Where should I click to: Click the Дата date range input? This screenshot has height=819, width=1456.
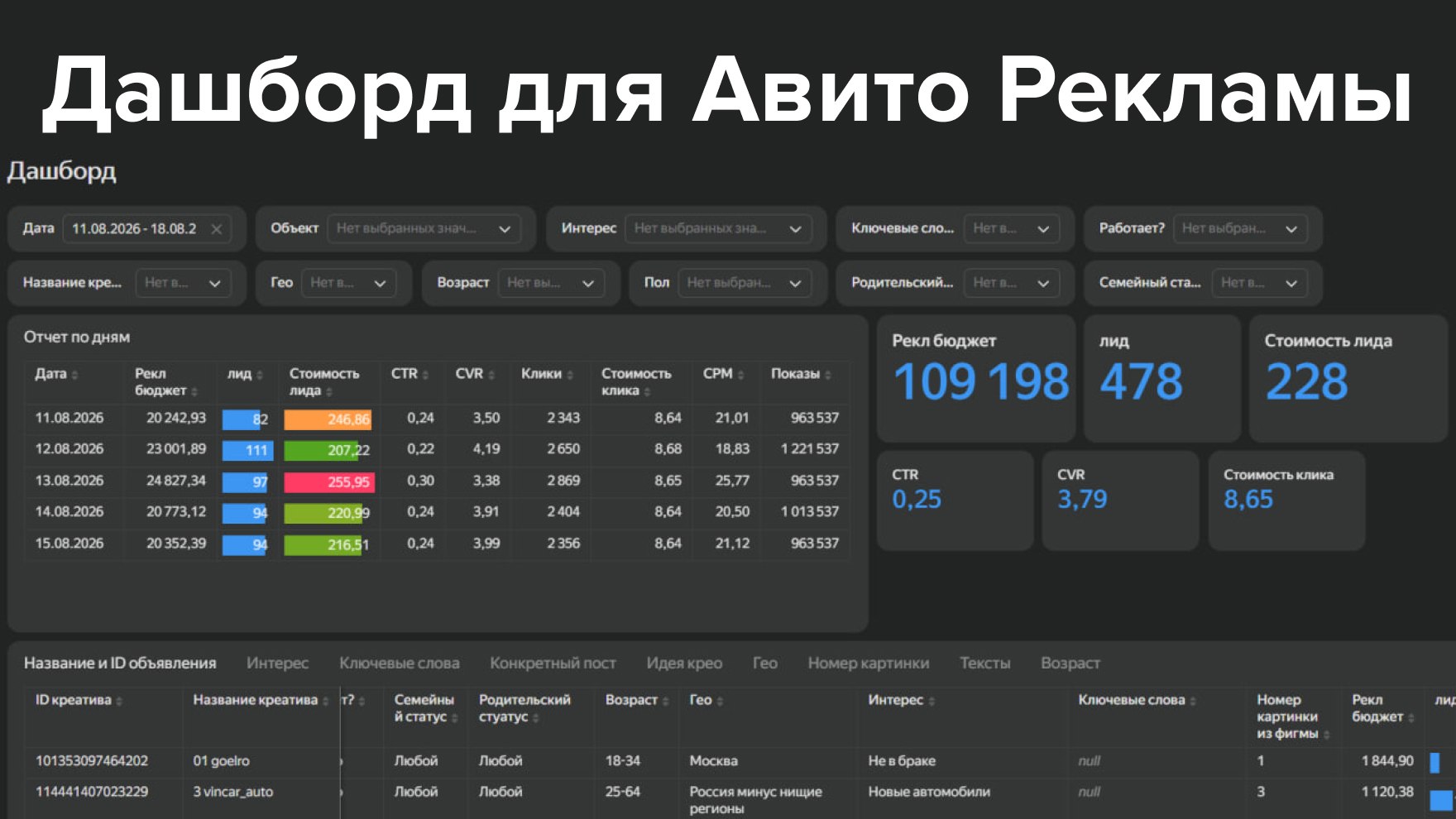(x=146, y=228)
